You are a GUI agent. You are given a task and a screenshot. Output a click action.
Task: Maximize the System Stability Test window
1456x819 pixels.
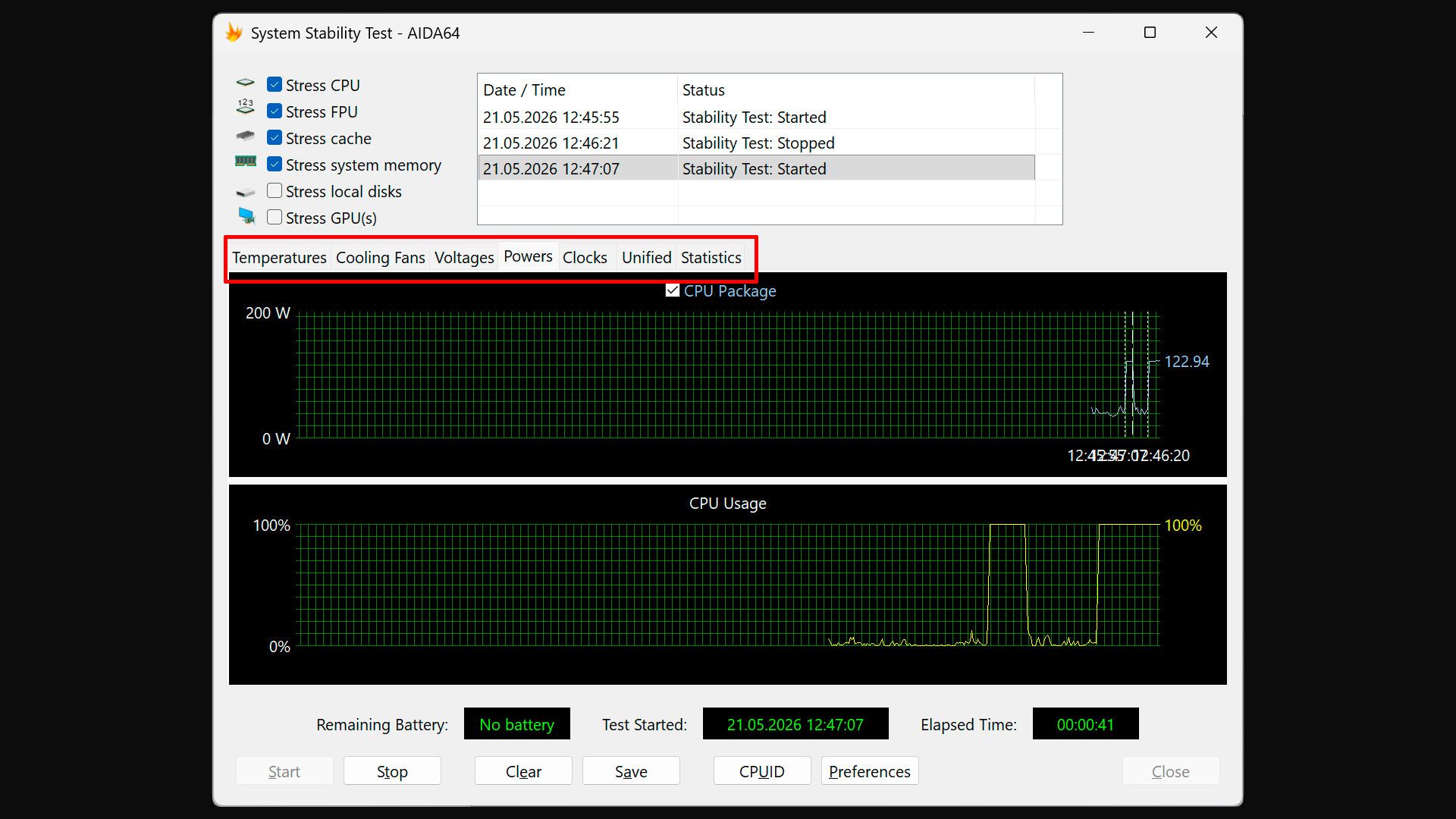(x=1150, y=33)
